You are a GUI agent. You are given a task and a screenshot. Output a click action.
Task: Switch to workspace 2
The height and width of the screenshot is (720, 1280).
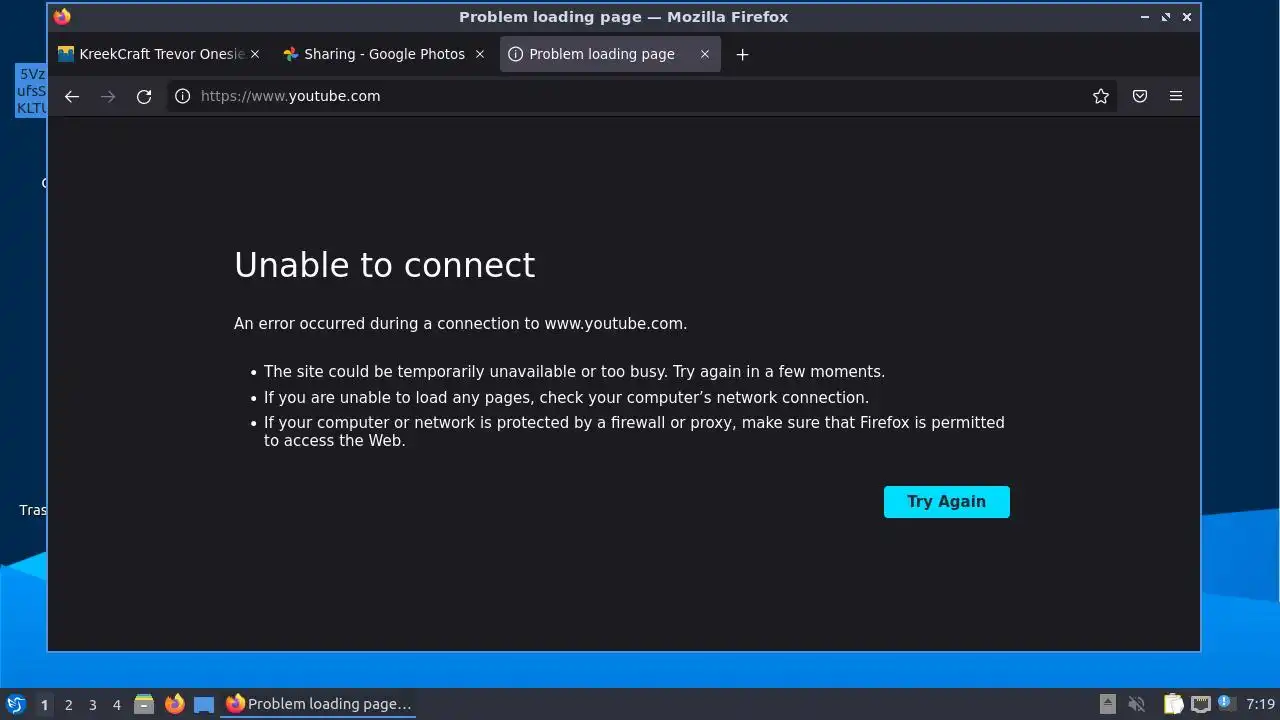[68, 705]
